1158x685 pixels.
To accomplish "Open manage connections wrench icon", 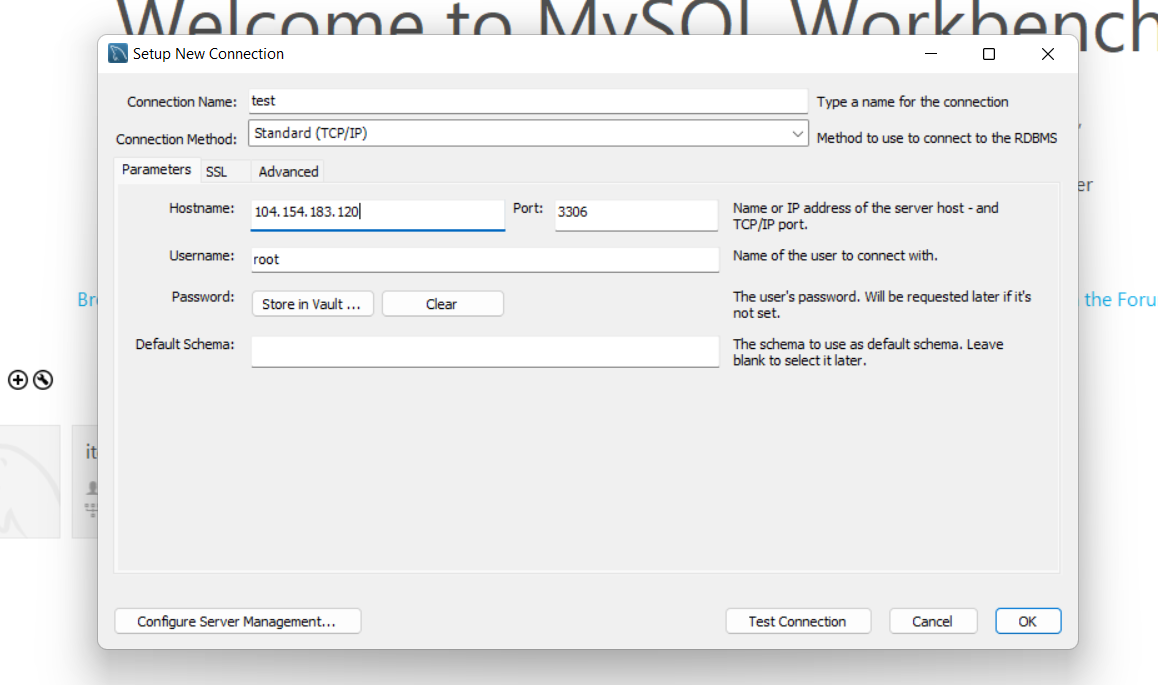I will (x=43, y=380).
